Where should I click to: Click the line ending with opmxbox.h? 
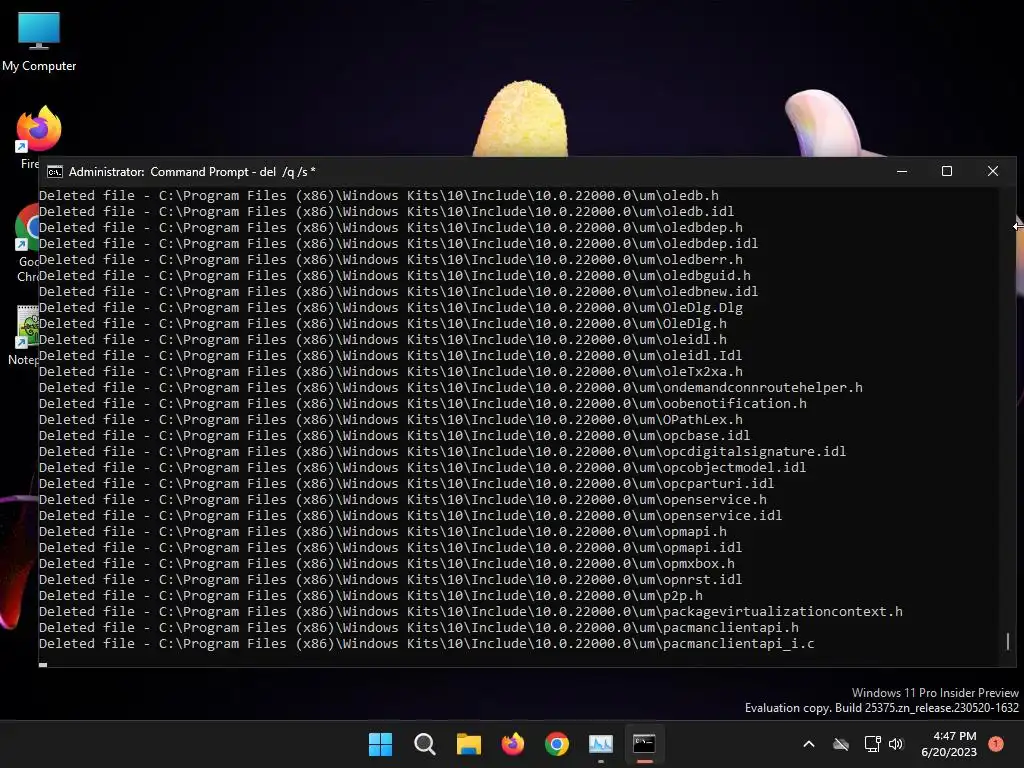(x=387, y=564)
